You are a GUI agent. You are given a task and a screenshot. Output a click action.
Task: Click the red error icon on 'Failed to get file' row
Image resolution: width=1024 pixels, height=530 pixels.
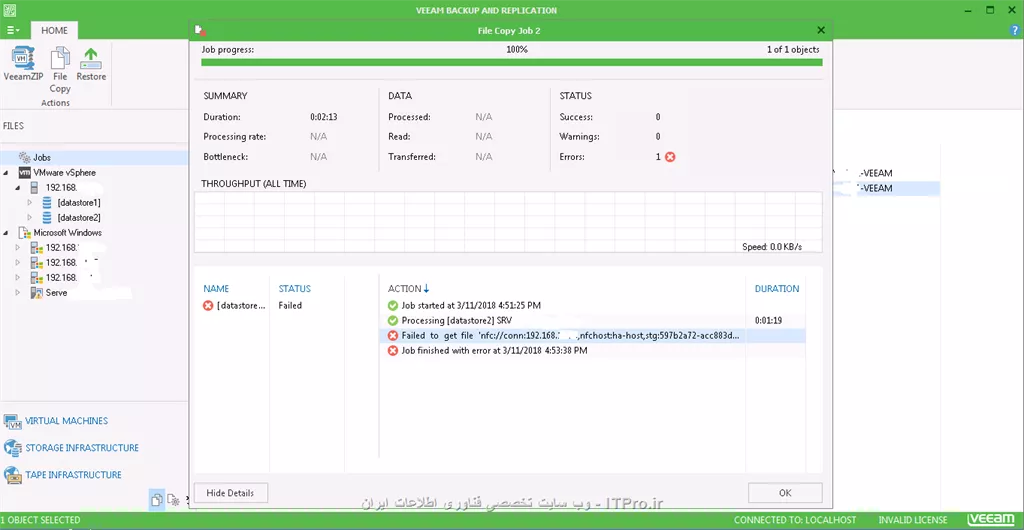tap(392, 335)
